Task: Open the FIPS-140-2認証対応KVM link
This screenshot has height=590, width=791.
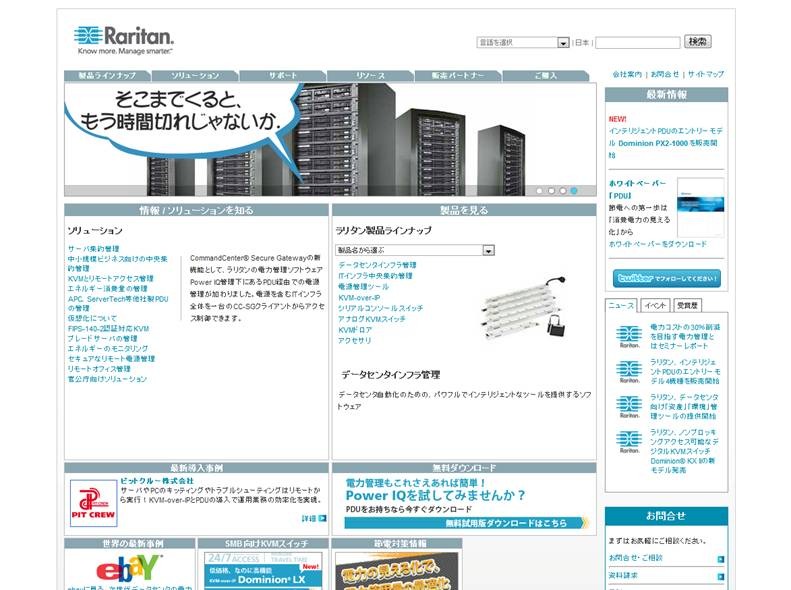Action: (108, 328)
